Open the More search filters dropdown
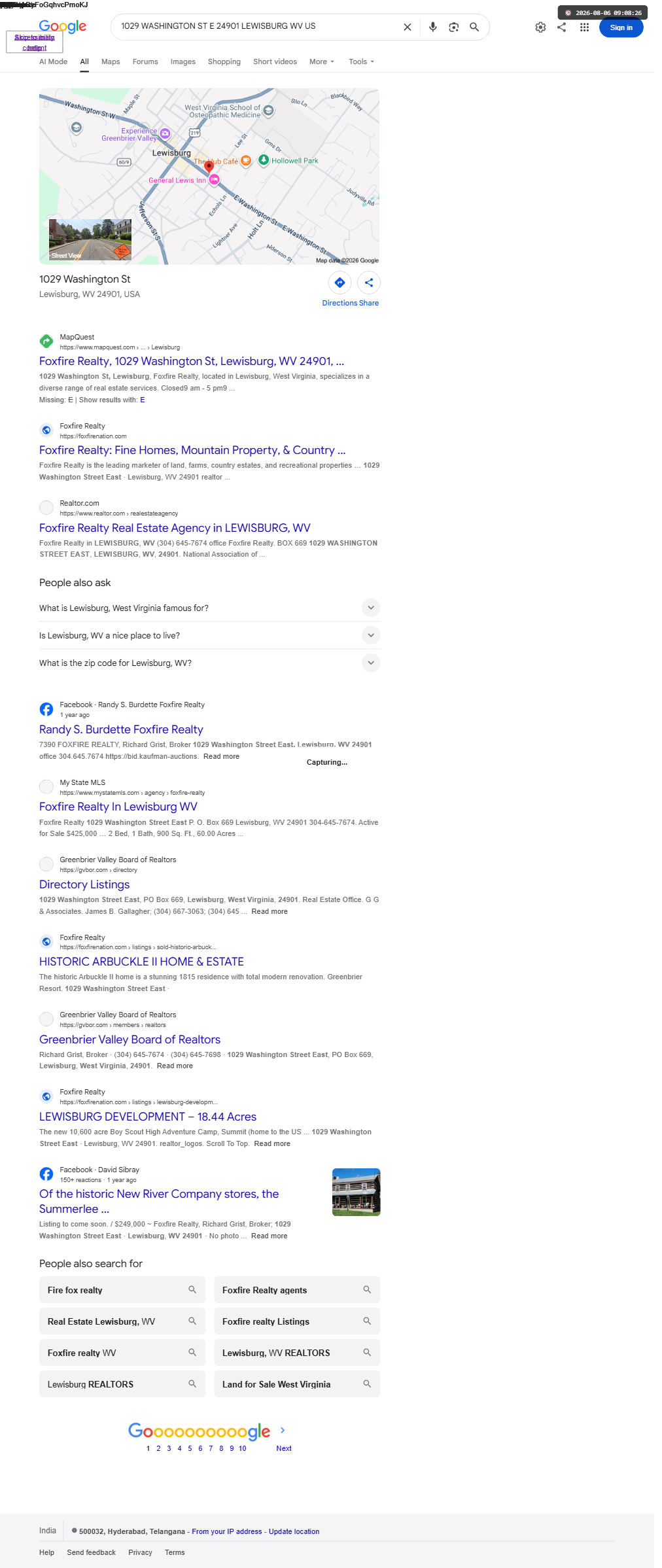 tap(321, 61)
